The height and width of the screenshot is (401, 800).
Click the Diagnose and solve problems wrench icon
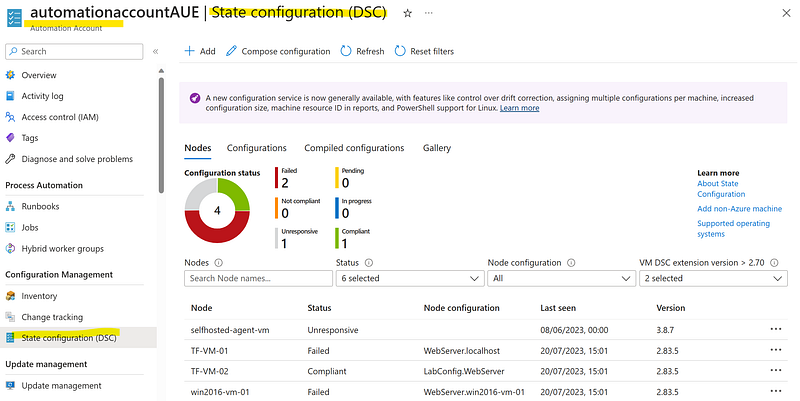[10, 159]
